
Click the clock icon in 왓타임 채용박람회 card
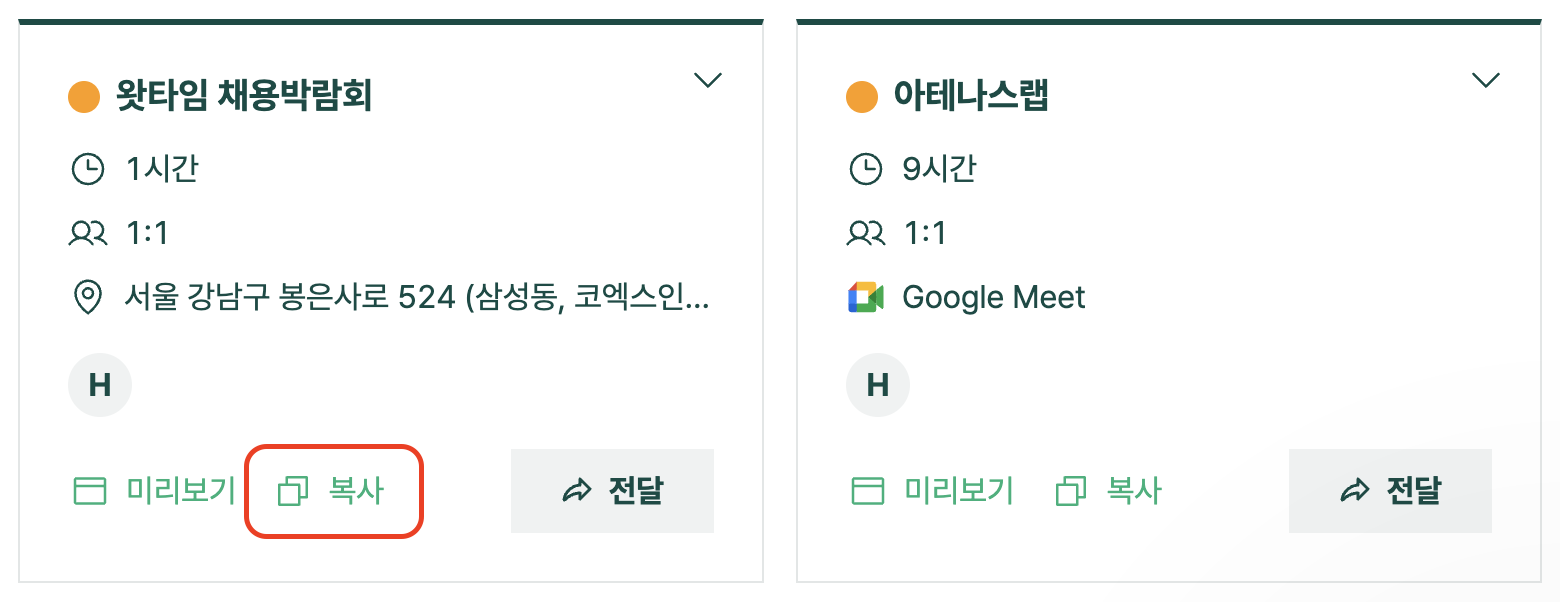point(88,169)
